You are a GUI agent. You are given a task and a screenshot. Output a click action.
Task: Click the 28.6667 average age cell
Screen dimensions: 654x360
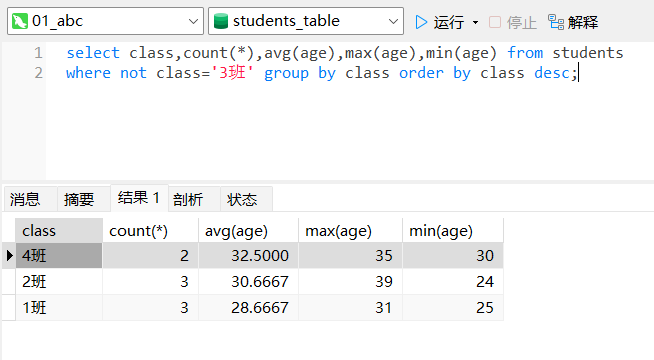[x=248, y=307]
